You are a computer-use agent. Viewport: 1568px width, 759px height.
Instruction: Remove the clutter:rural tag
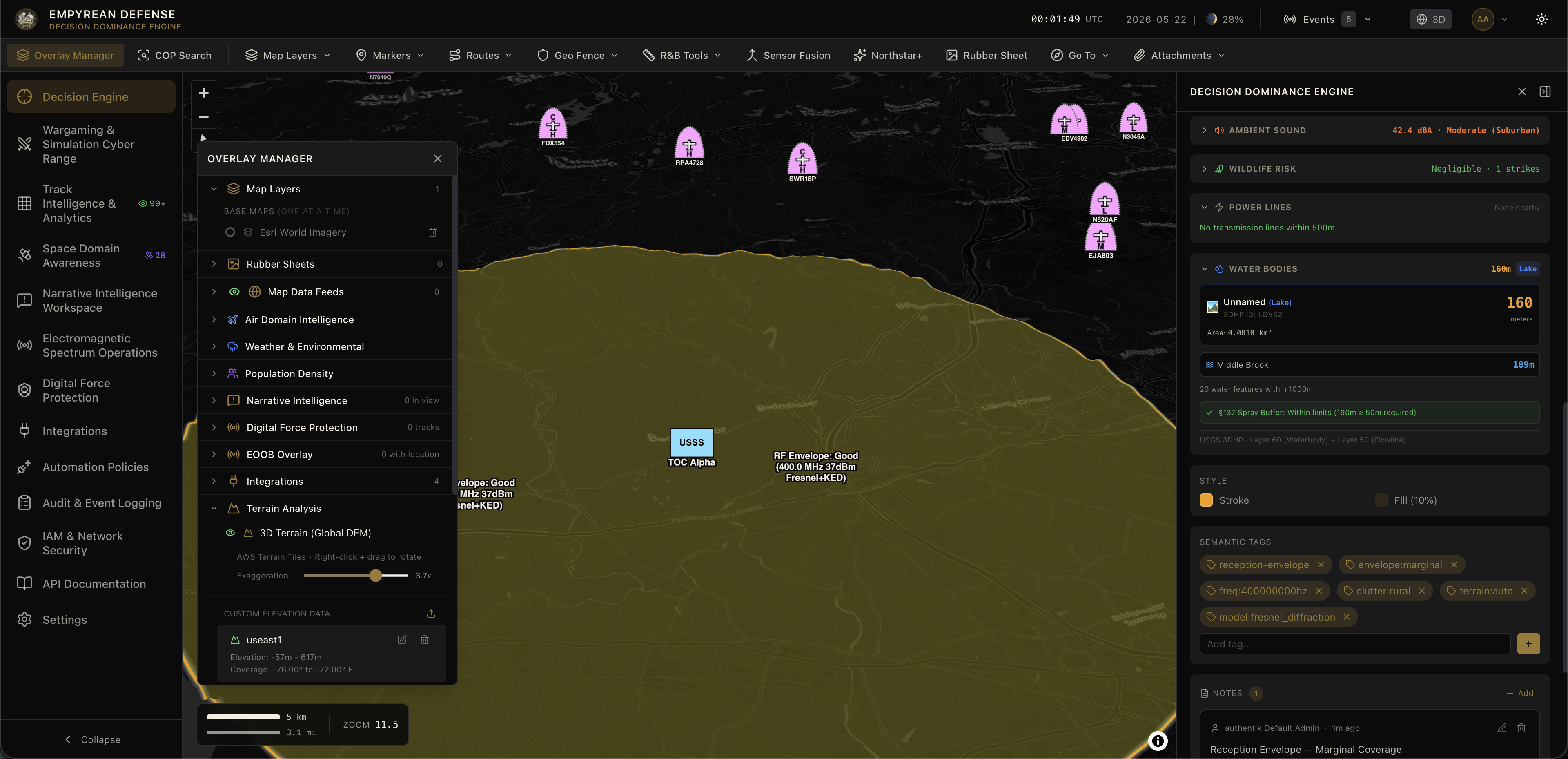(1422, 591)
